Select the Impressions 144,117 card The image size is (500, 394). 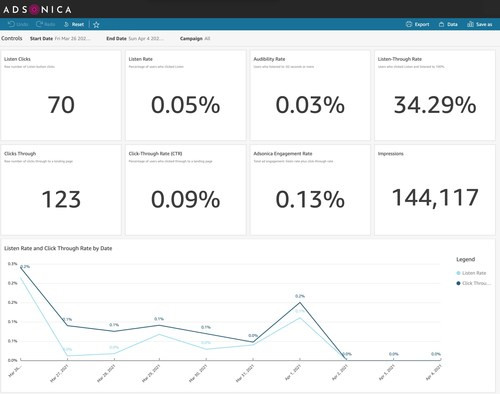pyautogui.click(x=435, y=190)
